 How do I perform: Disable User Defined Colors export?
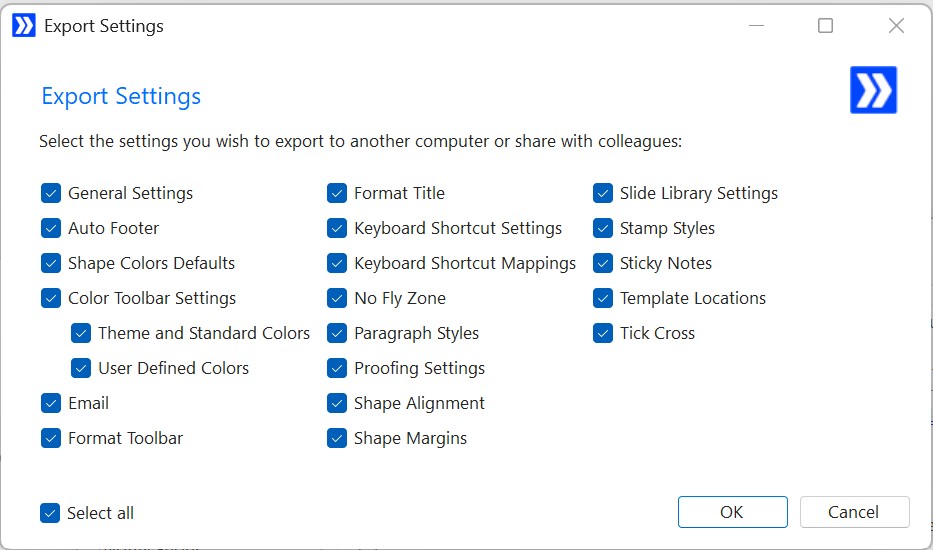[x=81, y=368]
